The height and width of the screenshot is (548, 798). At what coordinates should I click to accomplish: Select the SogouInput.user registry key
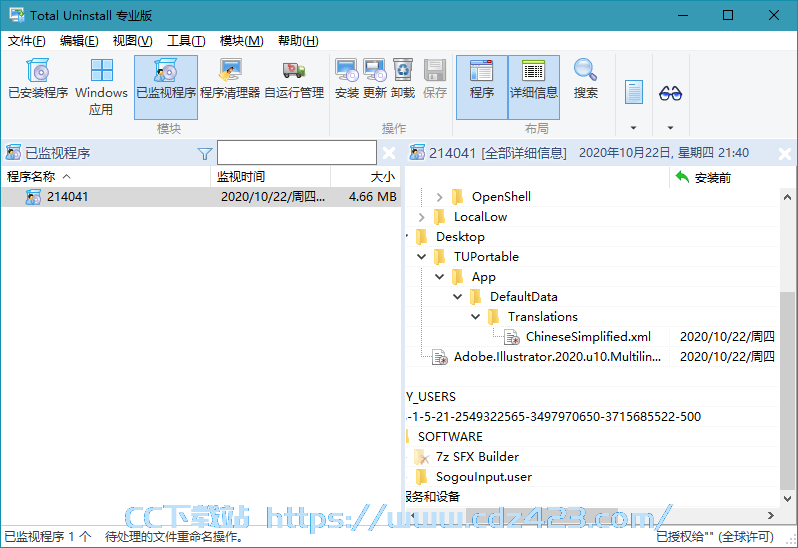483,477
